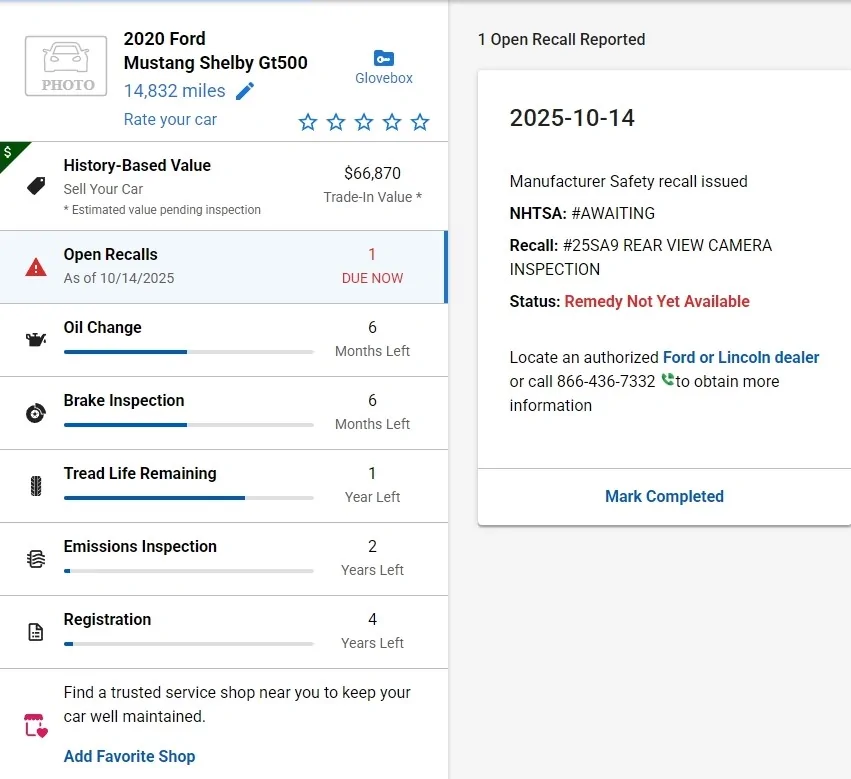
Task: Click the registration document icon
Action: (x=36, y=632)
